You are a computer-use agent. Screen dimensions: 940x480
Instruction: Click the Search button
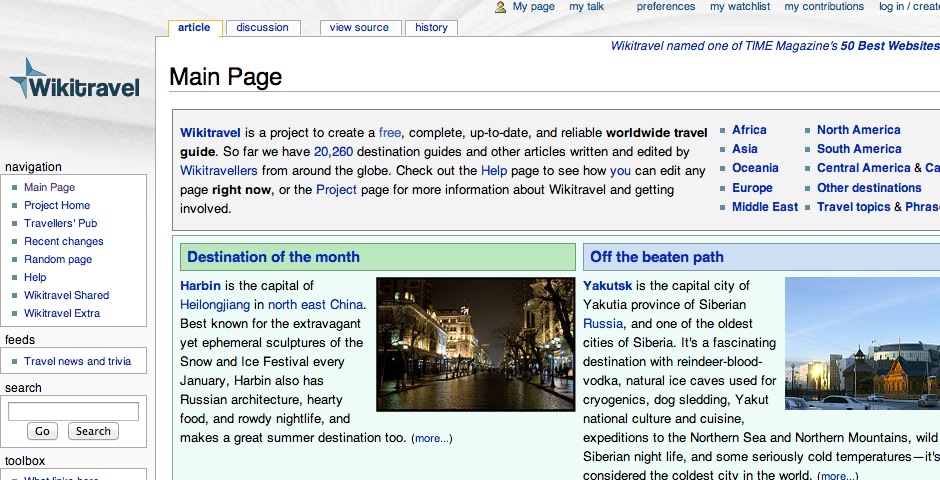[93, 431]
